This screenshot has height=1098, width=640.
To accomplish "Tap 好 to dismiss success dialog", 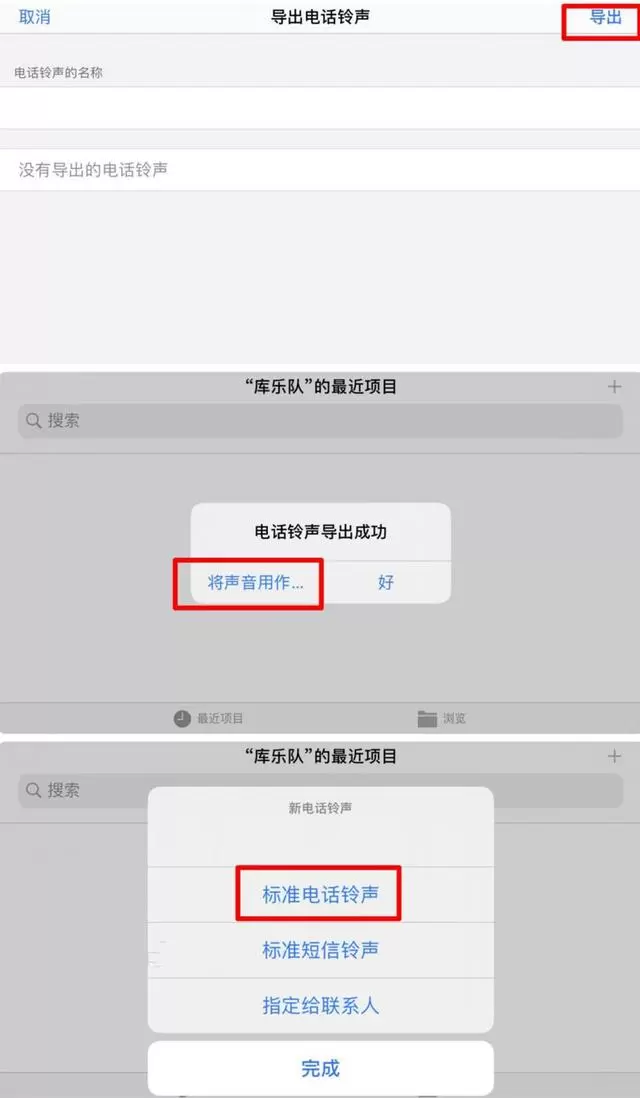I will pos(386,583).
